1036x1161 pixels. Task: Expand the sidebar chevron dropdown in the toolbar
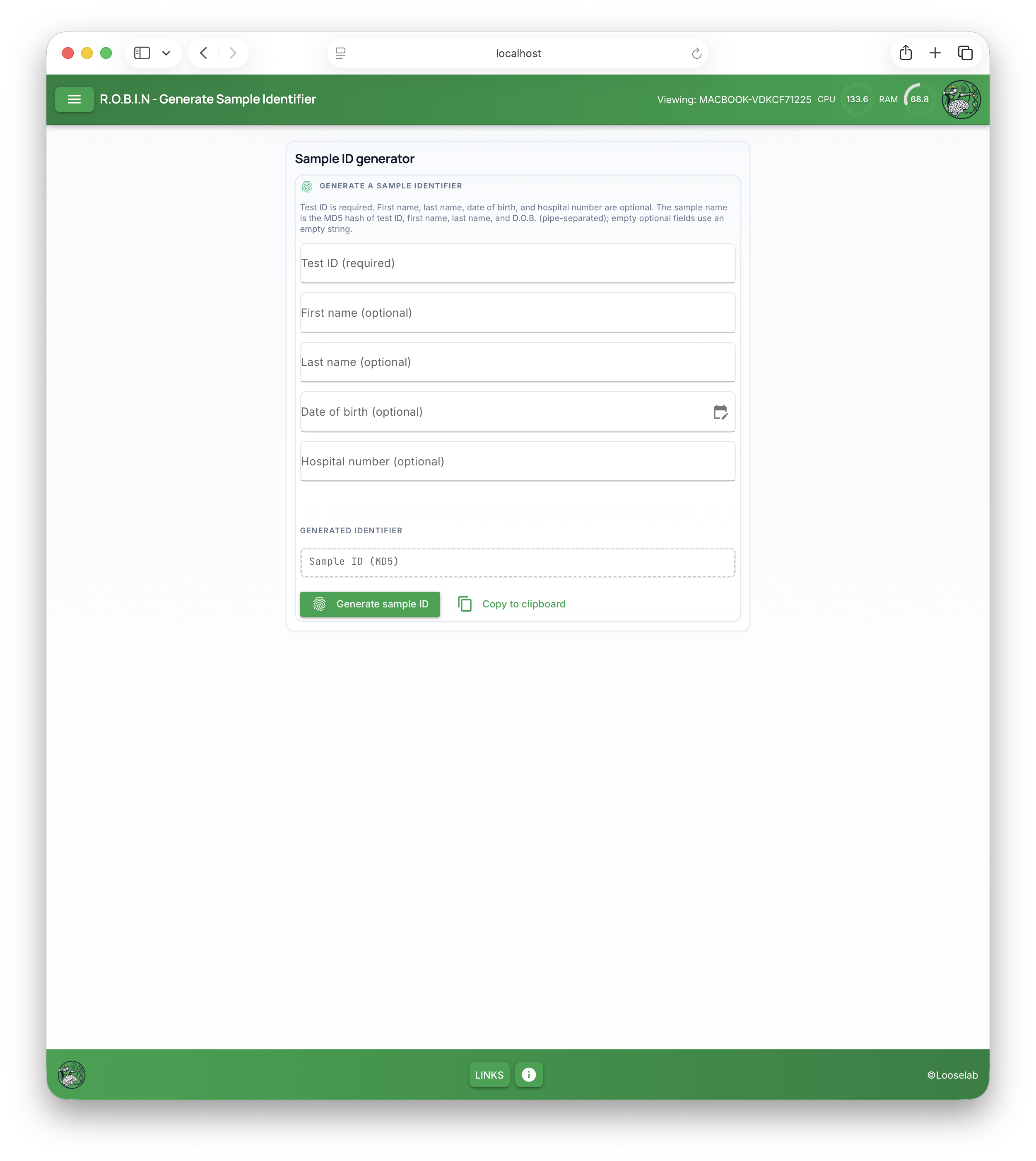tap(166, 52)
